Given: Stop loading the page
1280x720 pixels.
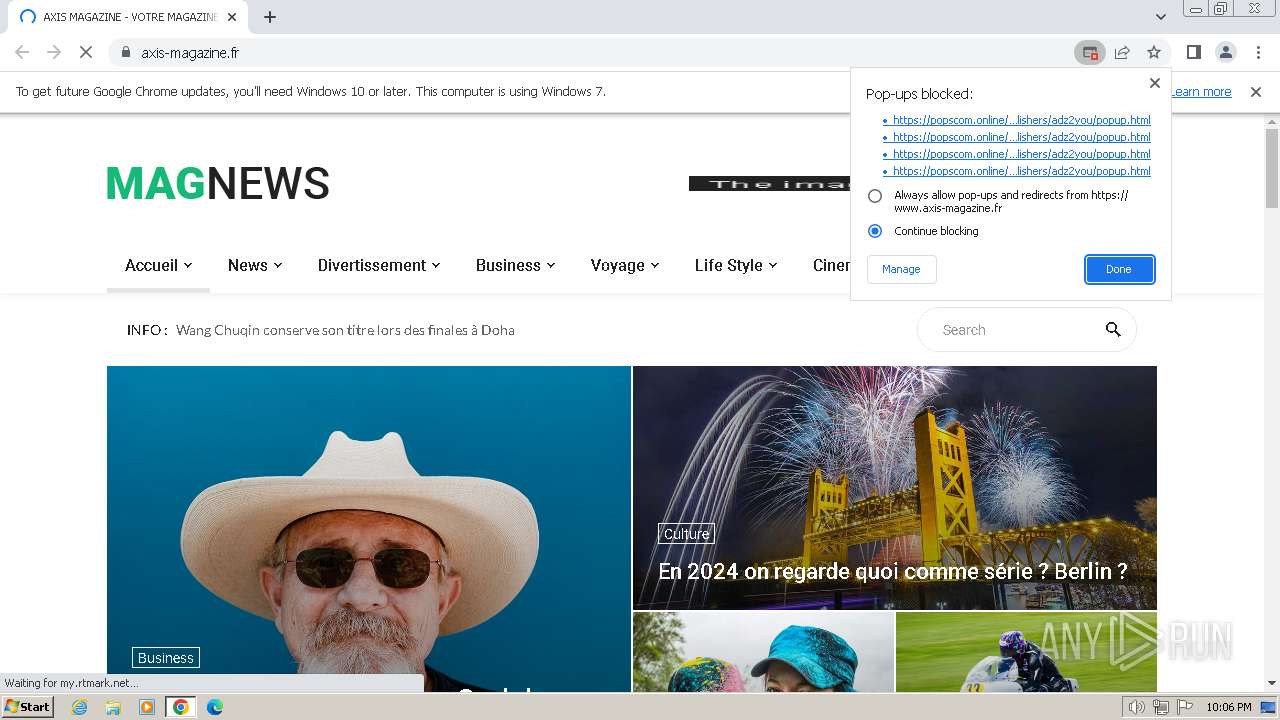Looking at the screenshot, I should 86,52.
